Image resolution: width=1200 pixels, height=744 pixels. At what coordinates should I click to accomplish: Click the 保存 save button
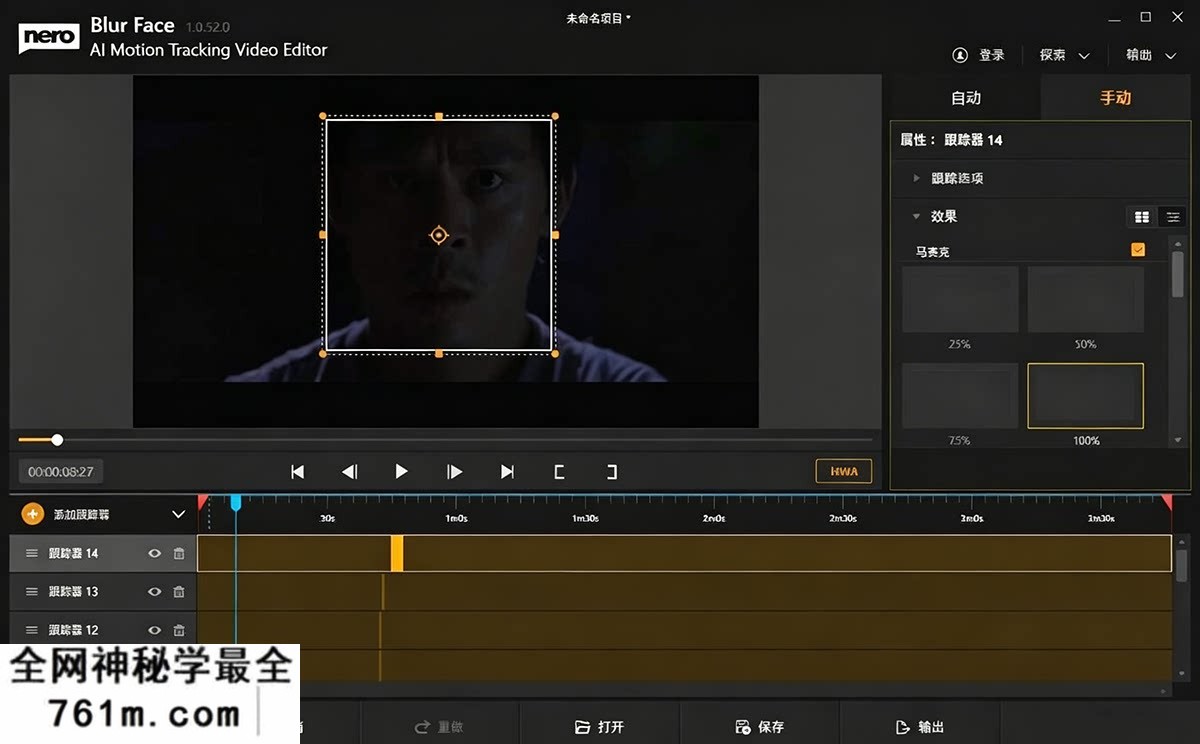[x=759, y=727]
